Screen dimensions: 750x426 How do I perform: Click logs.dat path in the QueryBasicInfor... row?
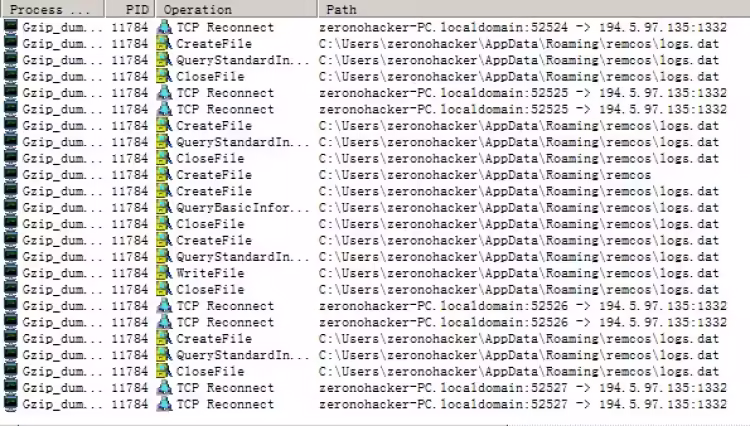click(x=518, y=208)
